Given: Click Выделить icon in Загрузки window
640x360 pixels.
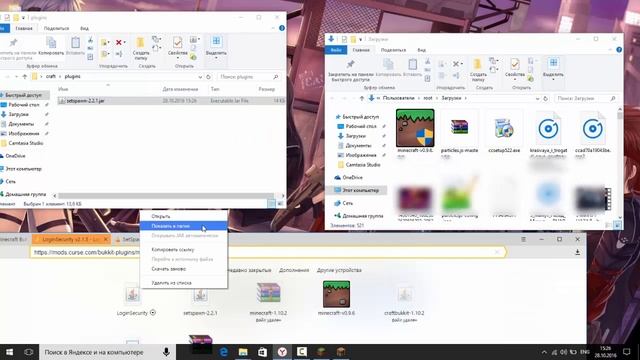Looking at the screenshot, I should (553, 68).
